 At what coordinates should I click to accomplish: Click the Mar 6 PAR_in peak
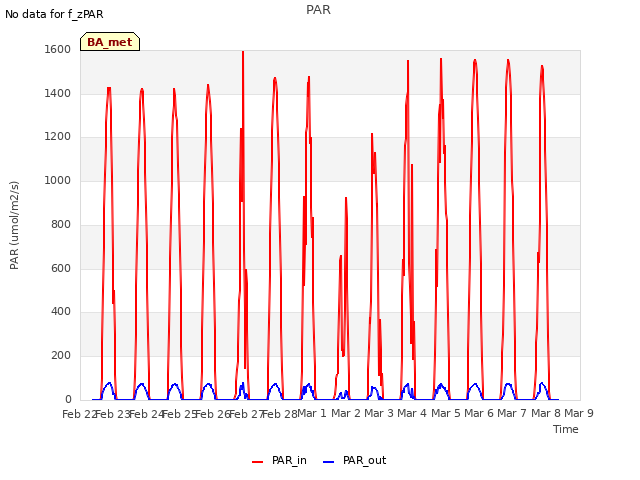(475, 60)
